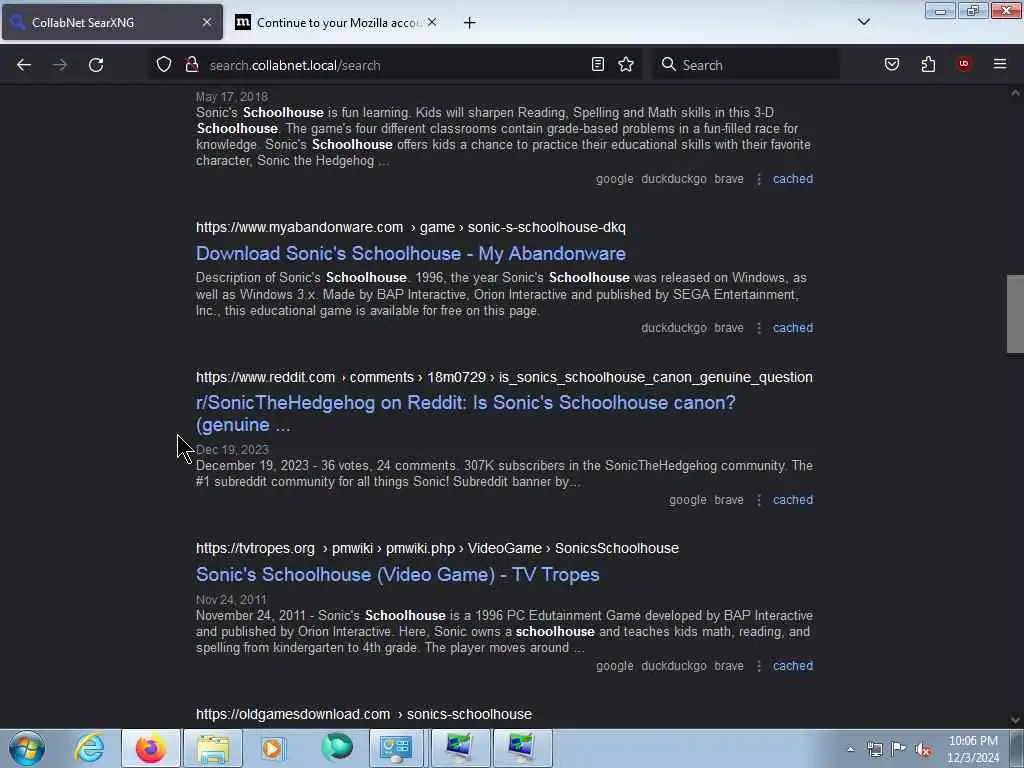Click the reddit.com result URL
1024x768 pixels.
(504, 377)
